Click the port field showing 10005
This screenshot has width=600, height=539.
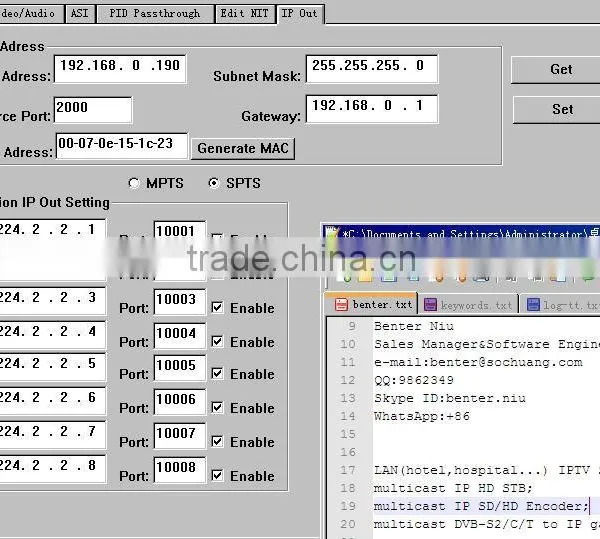[180, 368]
